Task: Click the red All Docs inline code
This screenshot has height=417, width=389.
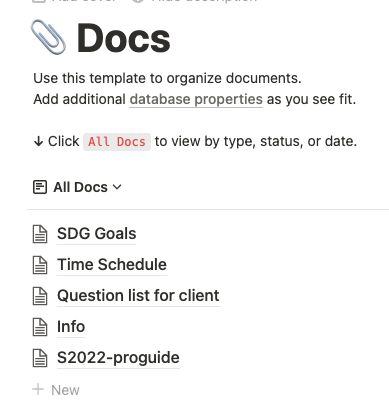Action: point(117,142)
